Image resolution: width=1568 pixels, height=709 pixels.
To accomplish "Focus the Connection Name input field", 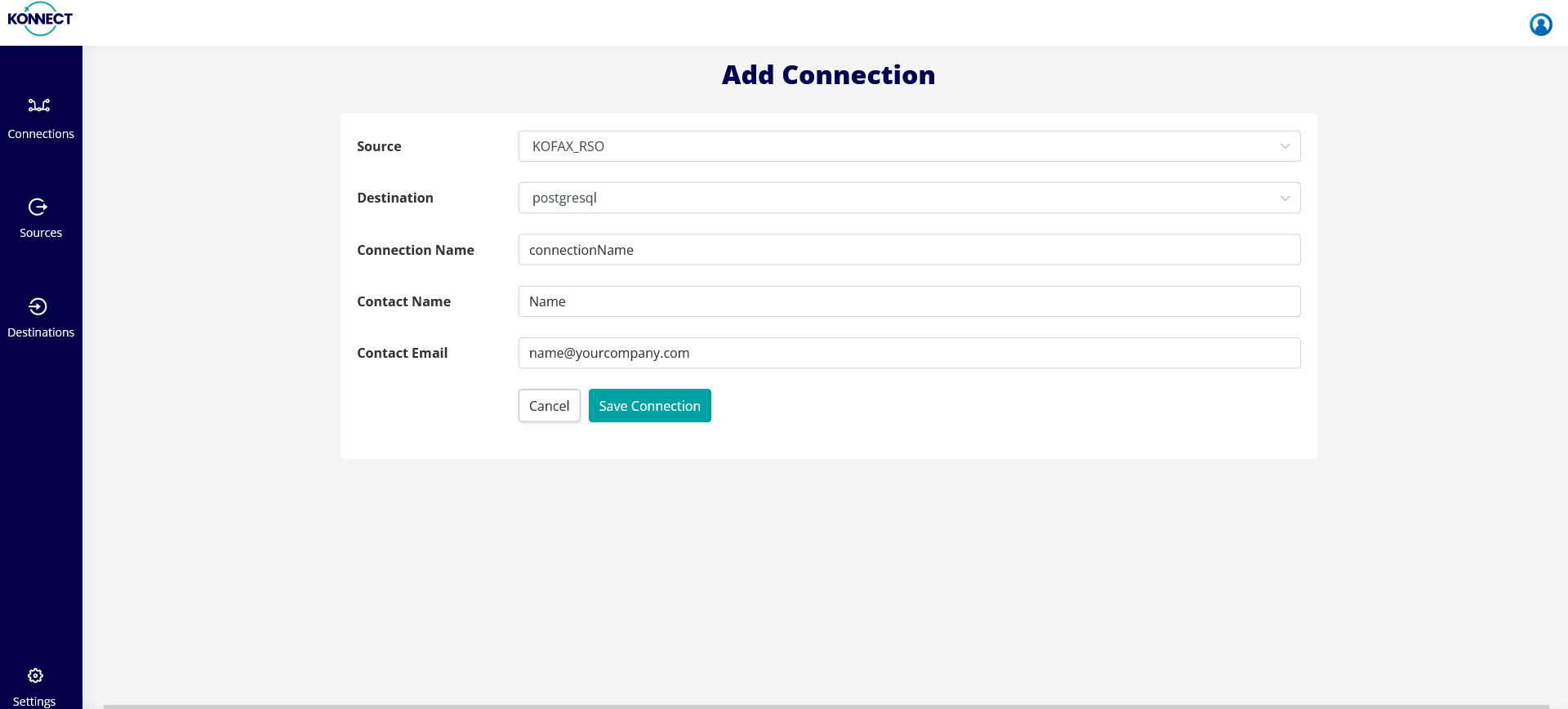I will point(908,250).
